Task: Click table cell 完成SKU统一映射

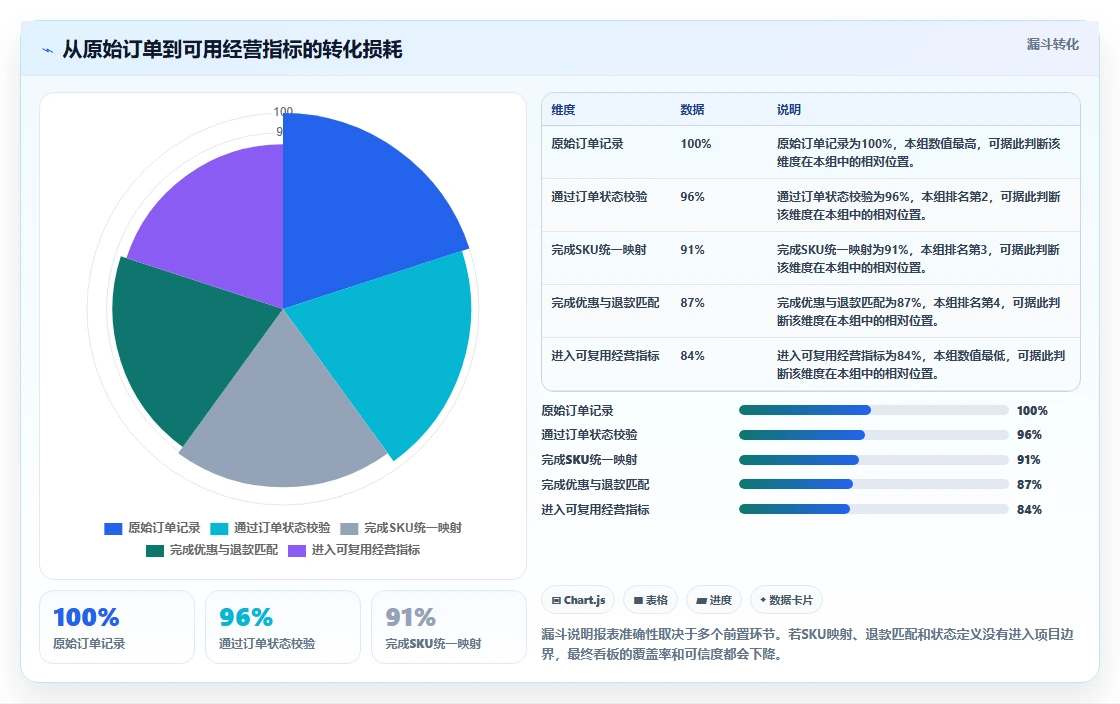Action: [x=599, y=250]
